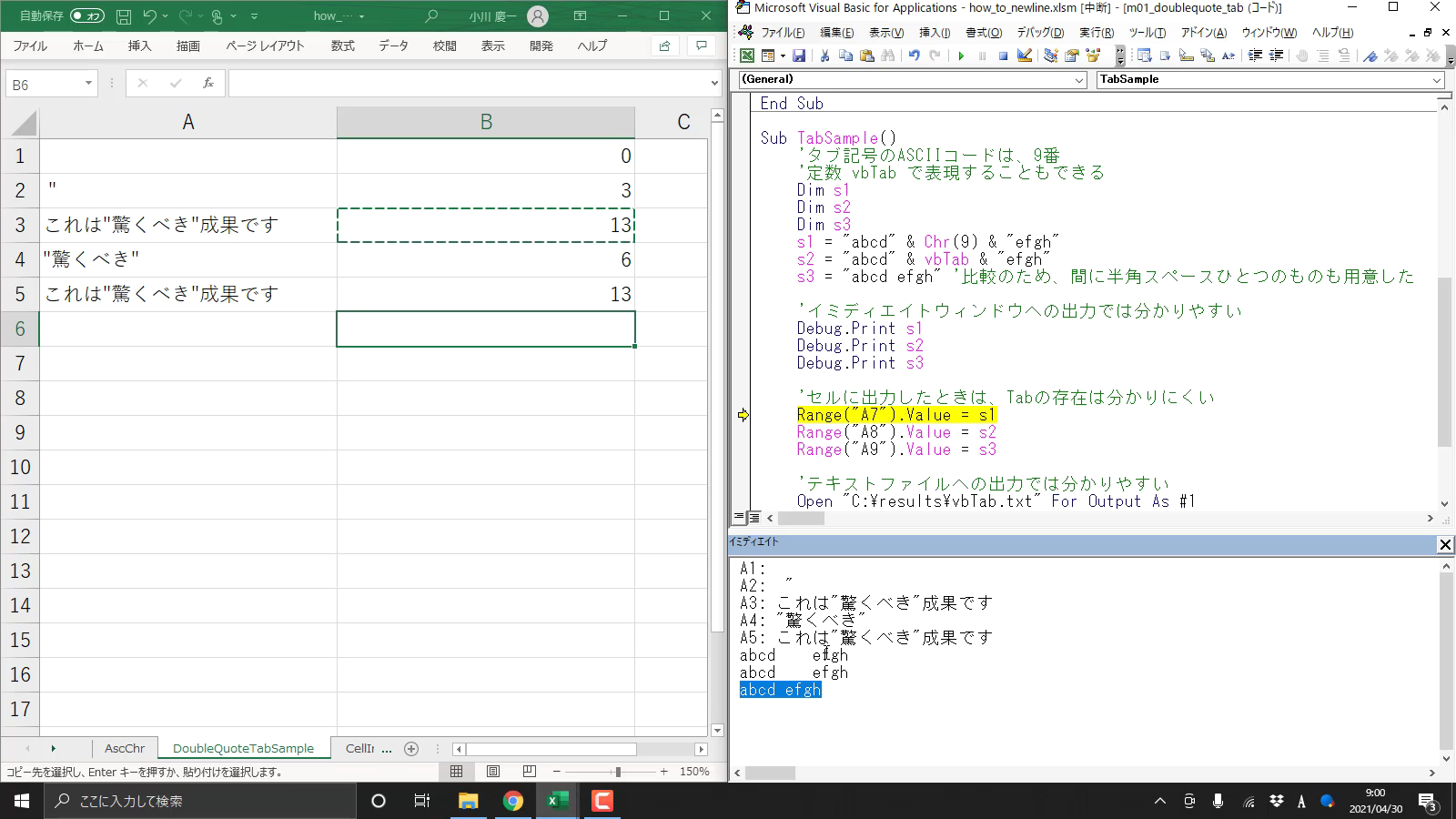Screen dimensions: 1456x819
Task: Open the TabSample procedure dropdown
Action: [x=1437, y=80]
